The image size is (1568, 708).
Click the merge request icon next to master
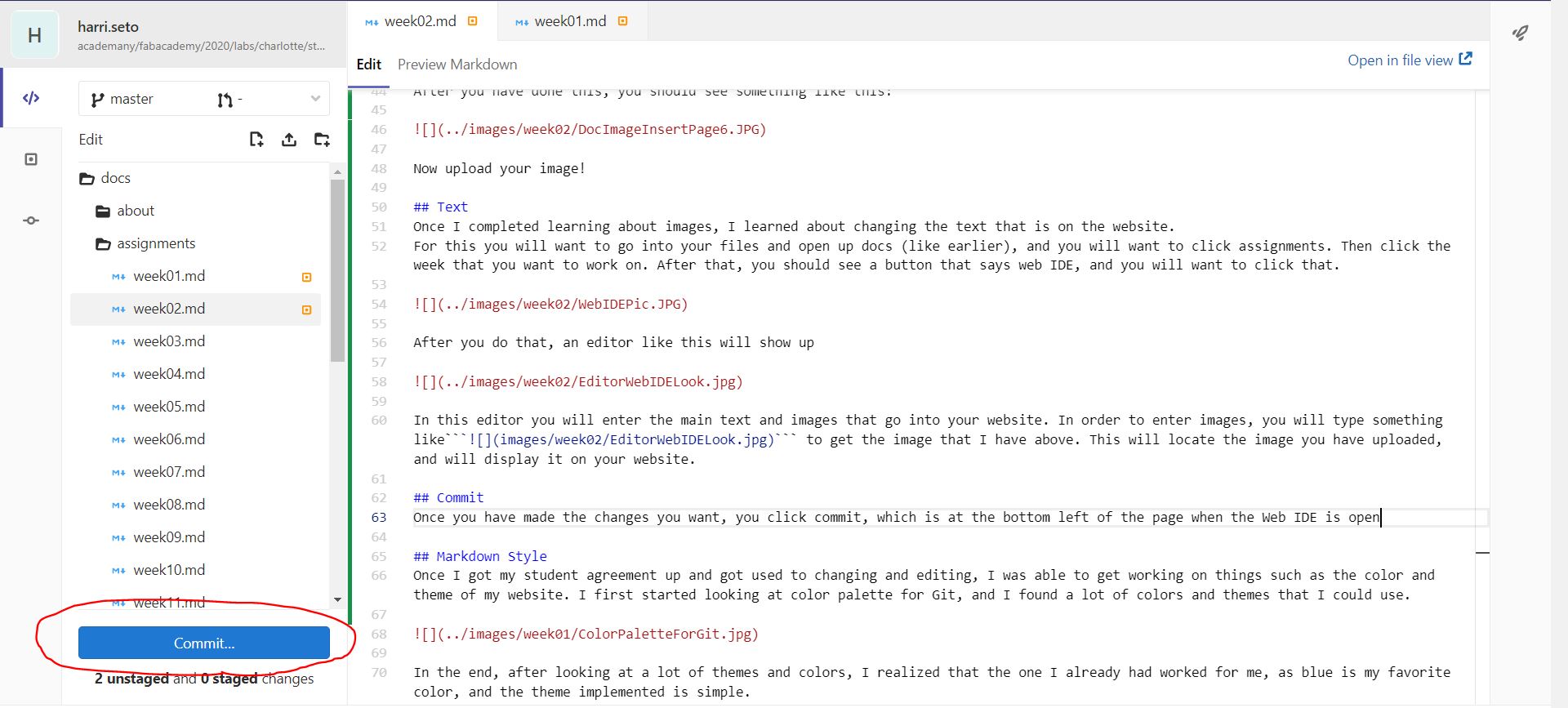click(x=225, y=100)
